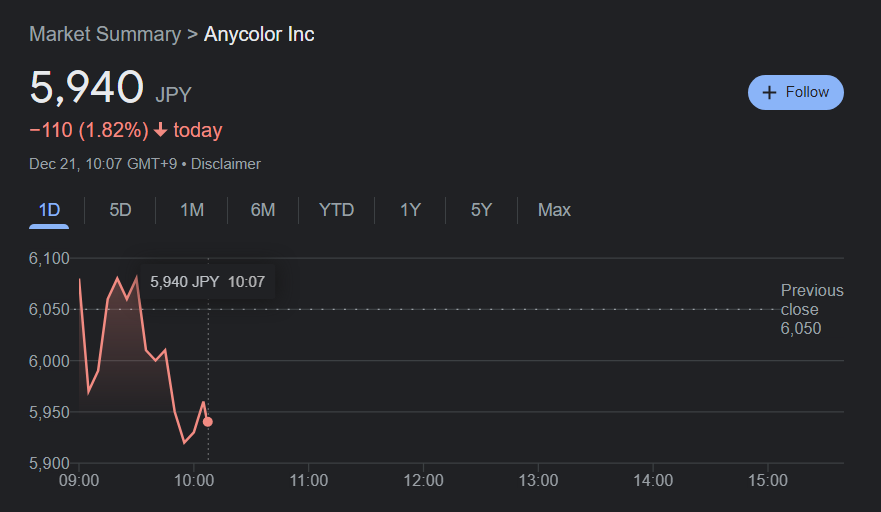Viewport: 881px width, 512px height.
Task: Open the 1M chart range
Action: point(192,210)
